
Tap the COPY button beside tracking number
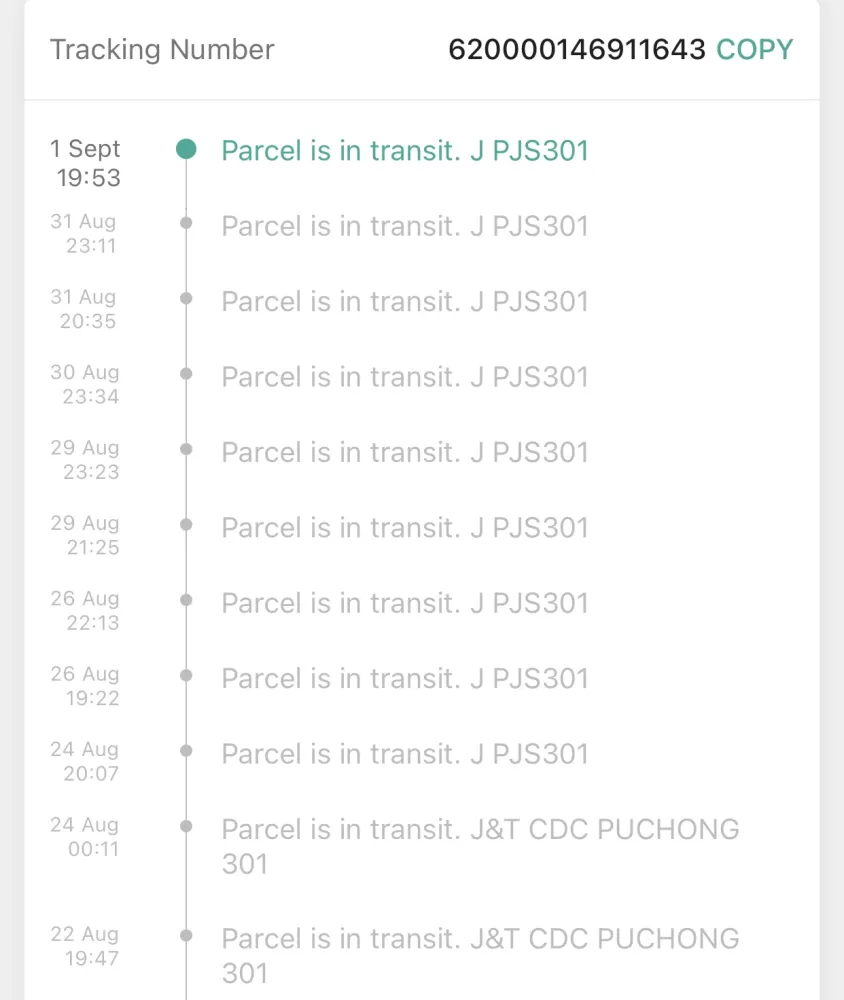pos(754,49)
